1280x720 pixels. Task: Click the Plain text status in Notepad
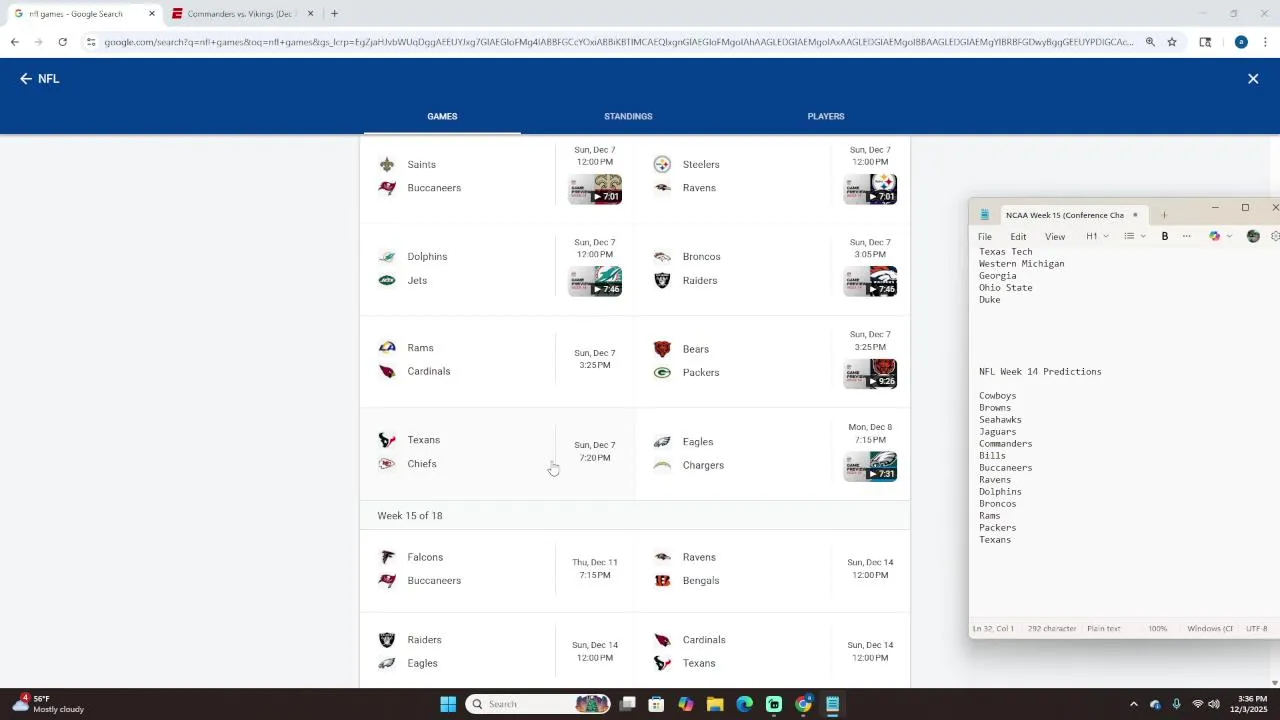pyautogui.click(x=1104, y=629)
